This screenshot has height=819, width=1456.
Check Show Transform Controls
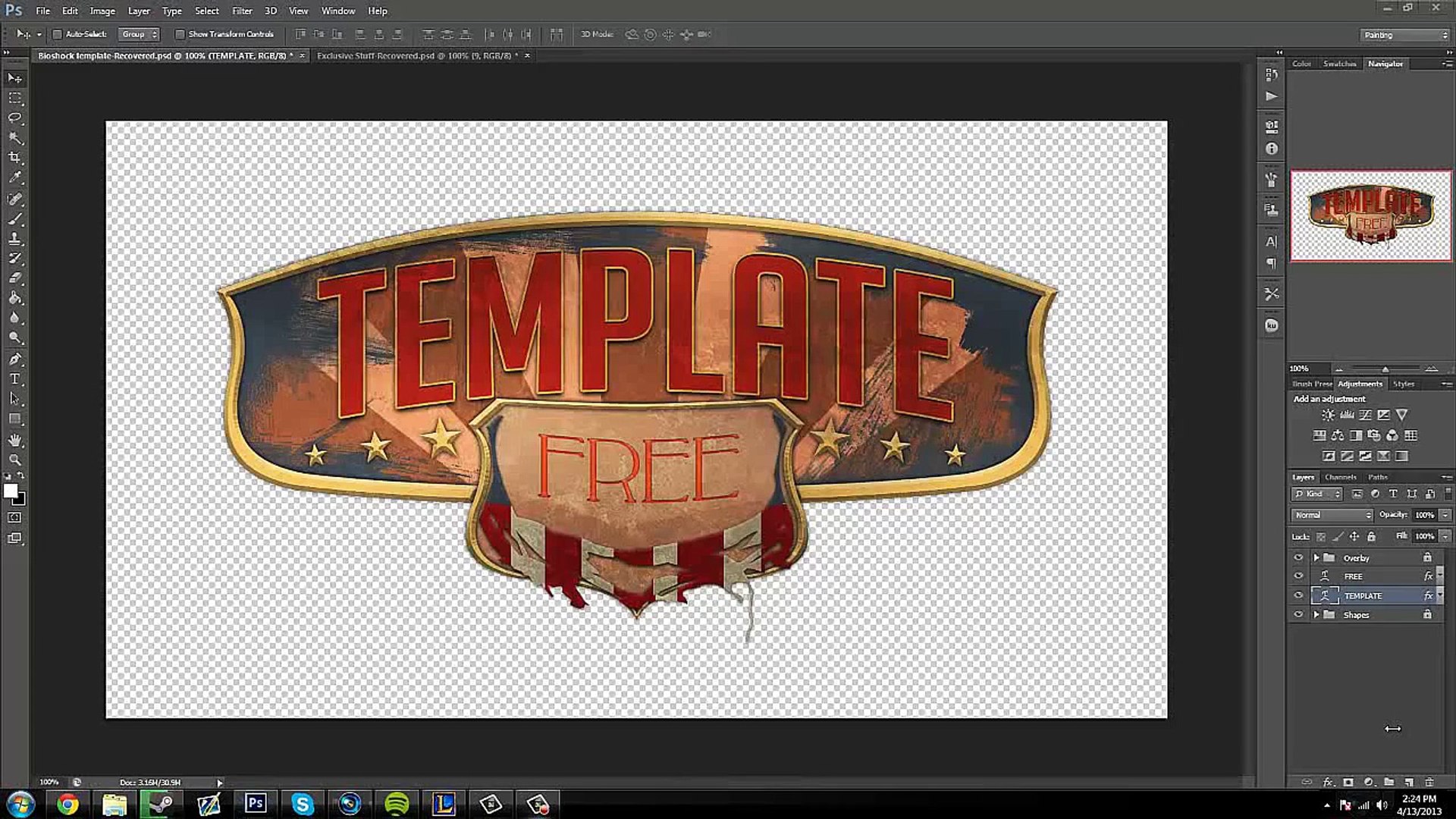(180, 34)
